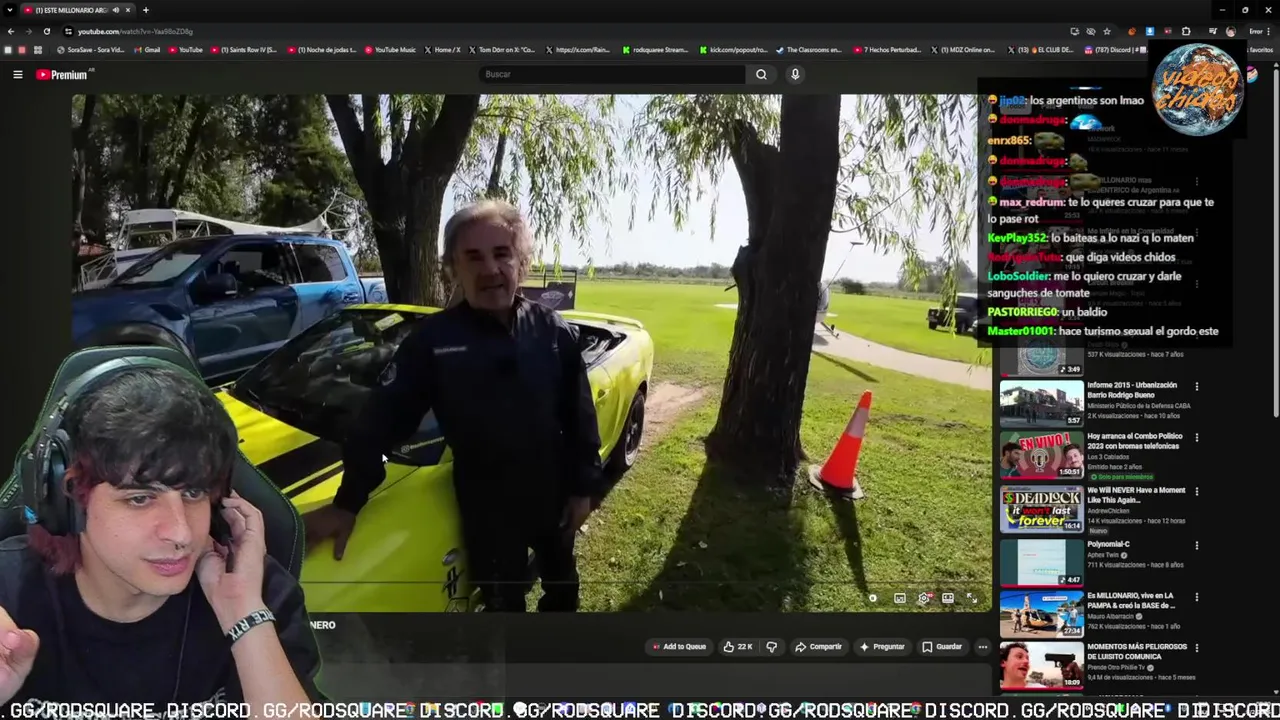
Task: Open more actions ellipsis below the video
Action: pyautogui.click(x=982, y=647)
